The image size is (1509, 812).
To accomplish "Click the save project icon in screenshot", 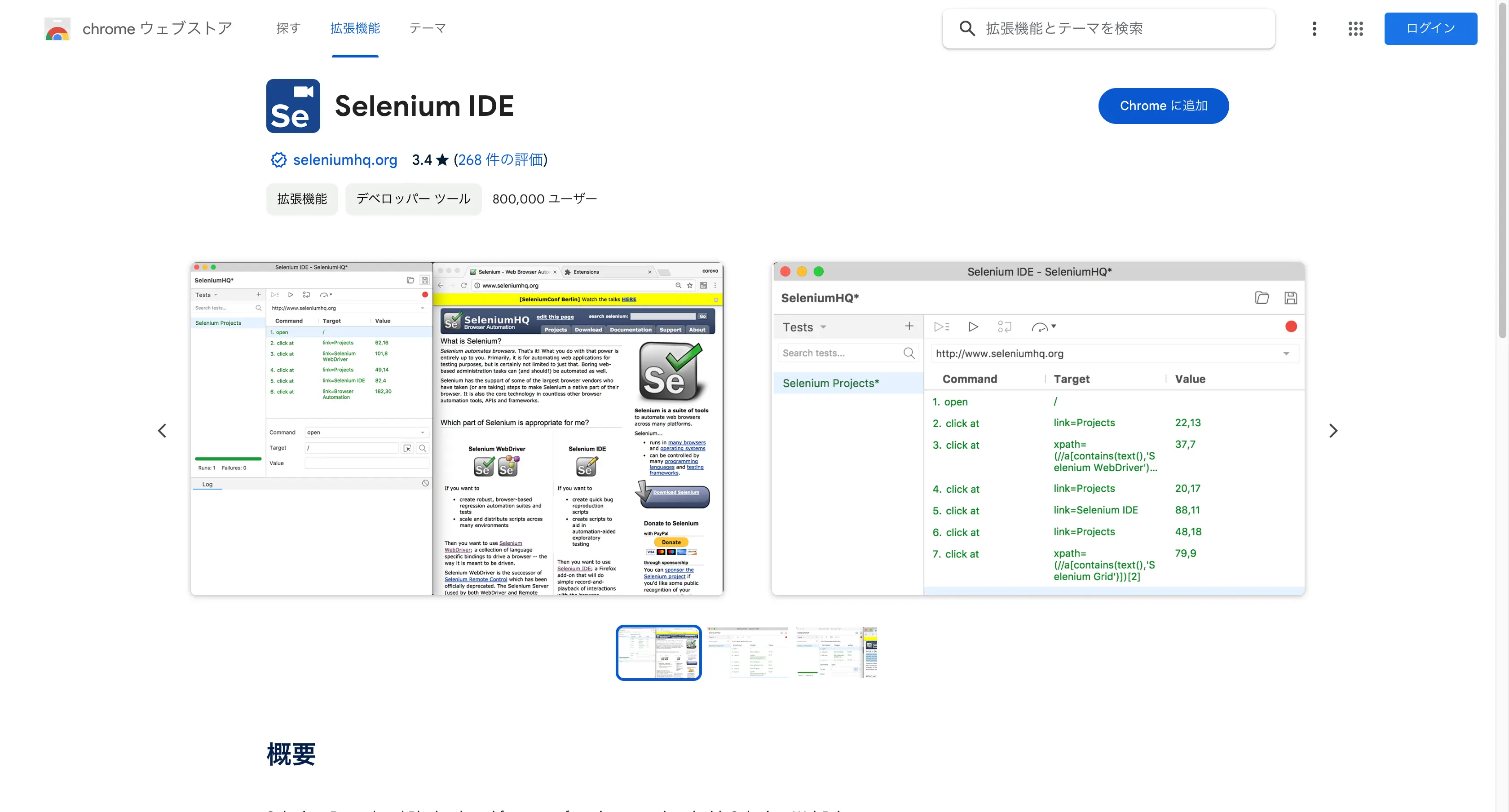I will point(1290,298).
